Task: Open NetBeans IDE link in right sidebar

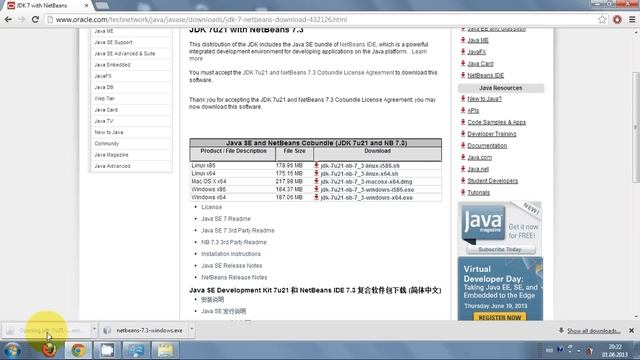Action: (x=485, y=76)
